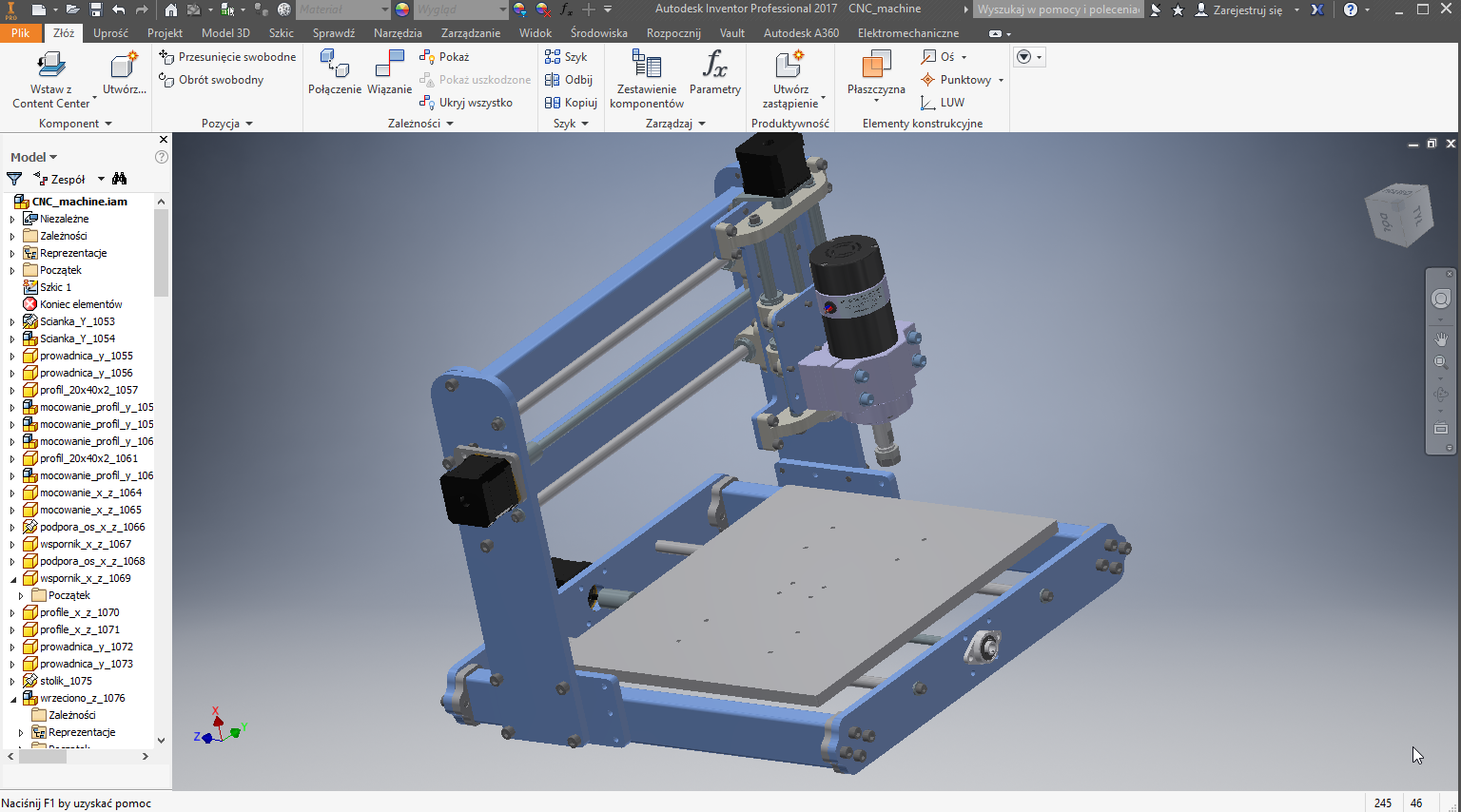Toggle Pokaż relationships display
The height and width of the screenshot is (812, 1461).
coord(445,57)
